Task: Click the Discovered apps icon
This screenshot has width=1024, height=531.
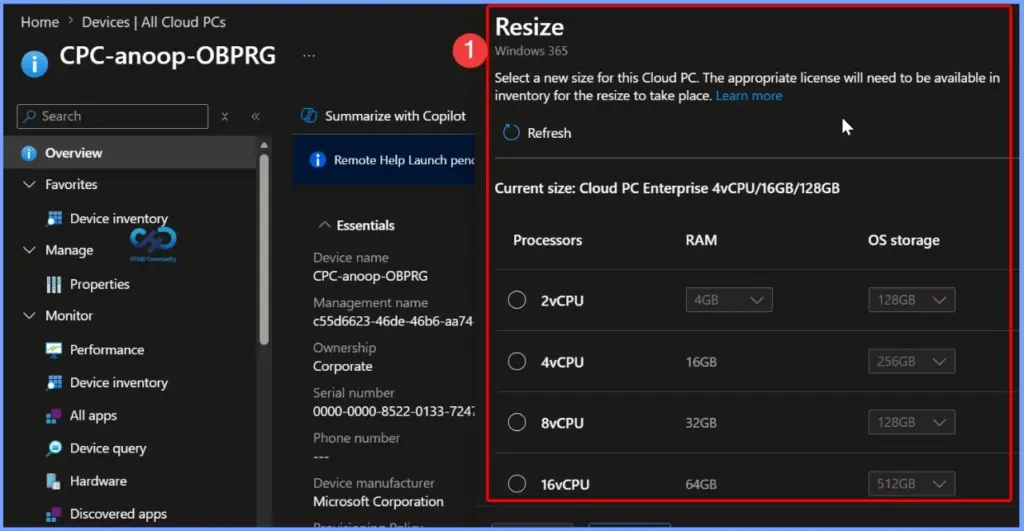Action: point(54,515)
